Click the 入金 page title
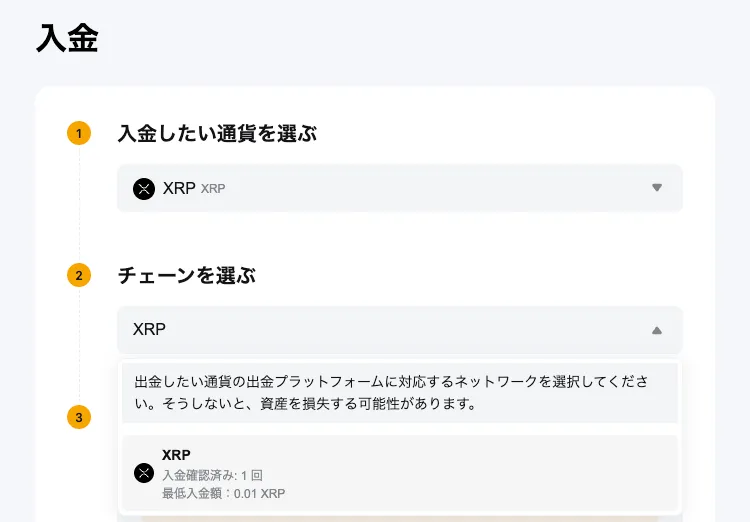 pyautogui.click(x=67, y=38)
